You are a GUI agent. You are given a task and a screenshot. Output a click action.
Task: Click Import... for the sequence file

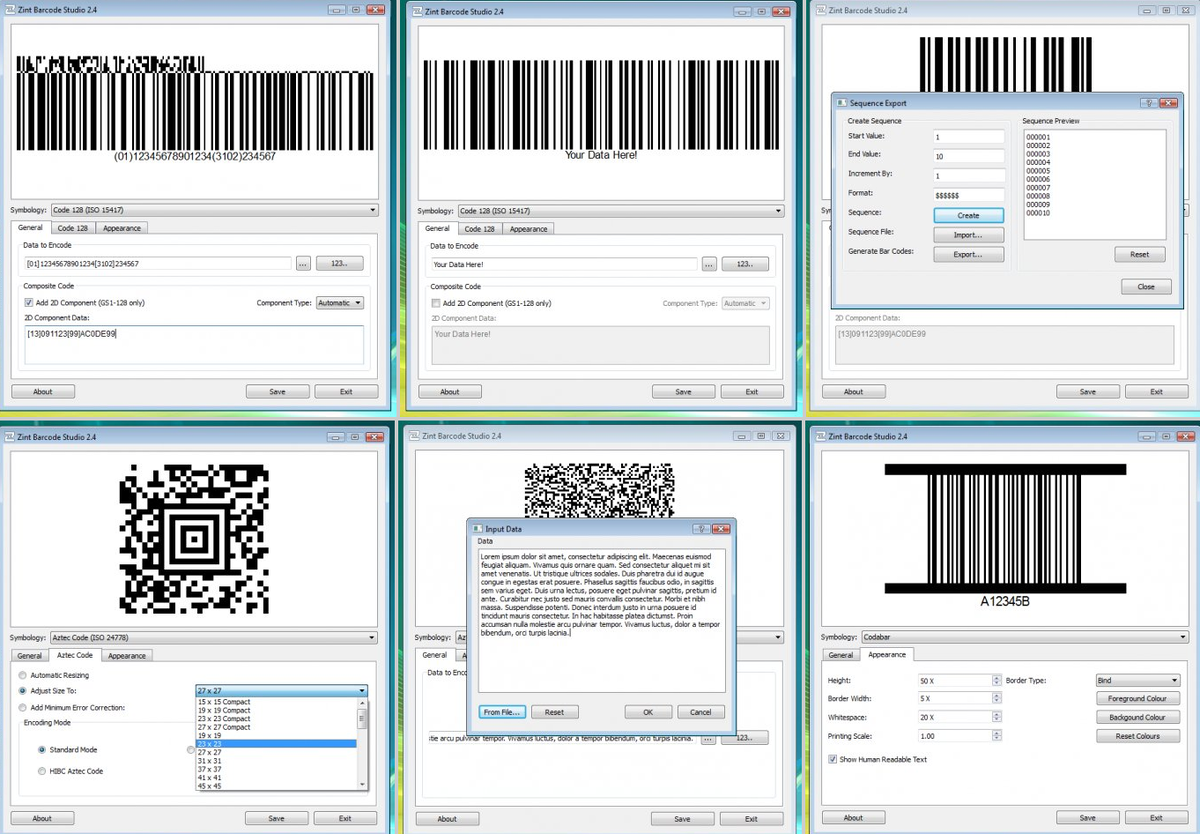[968, 235]
